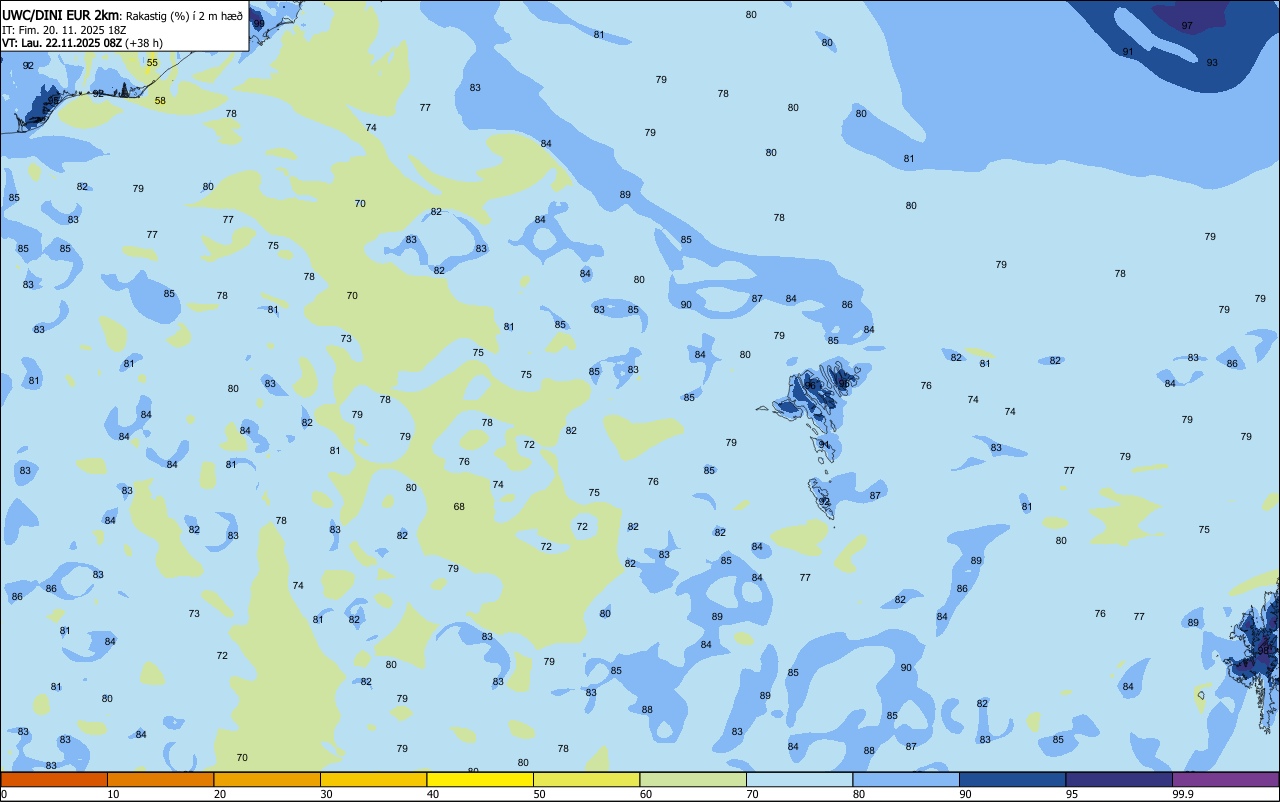Click the '97' humidity value on the map
Image resolution: width=1280 pixels, height=802 pixels.
1187,26
